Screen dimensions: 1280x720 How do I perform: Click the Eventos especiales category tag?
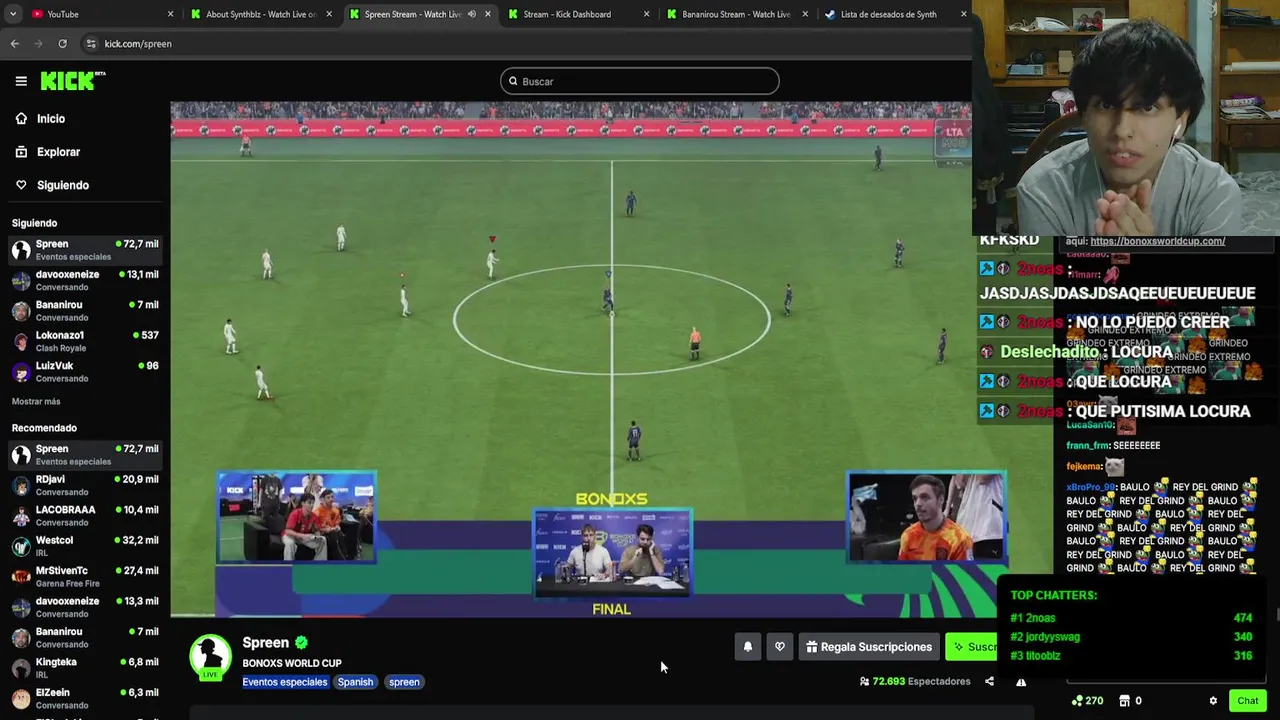click(x=285, y=682)
